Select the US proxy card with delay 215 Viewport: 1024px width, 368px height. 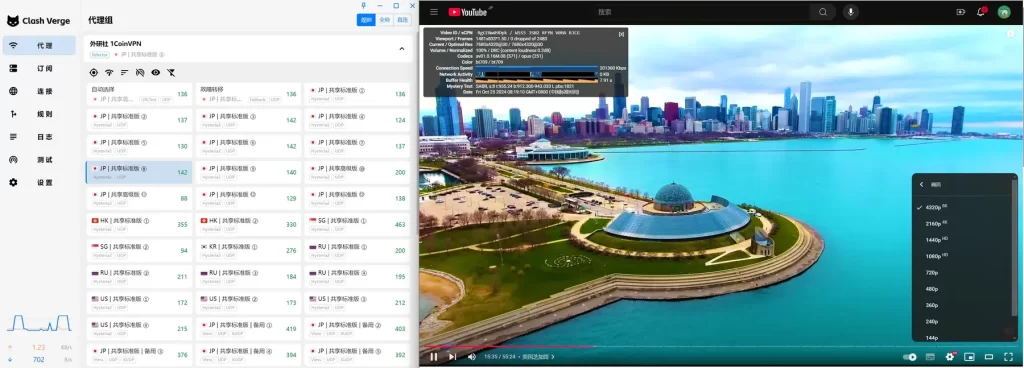[138, 329]
